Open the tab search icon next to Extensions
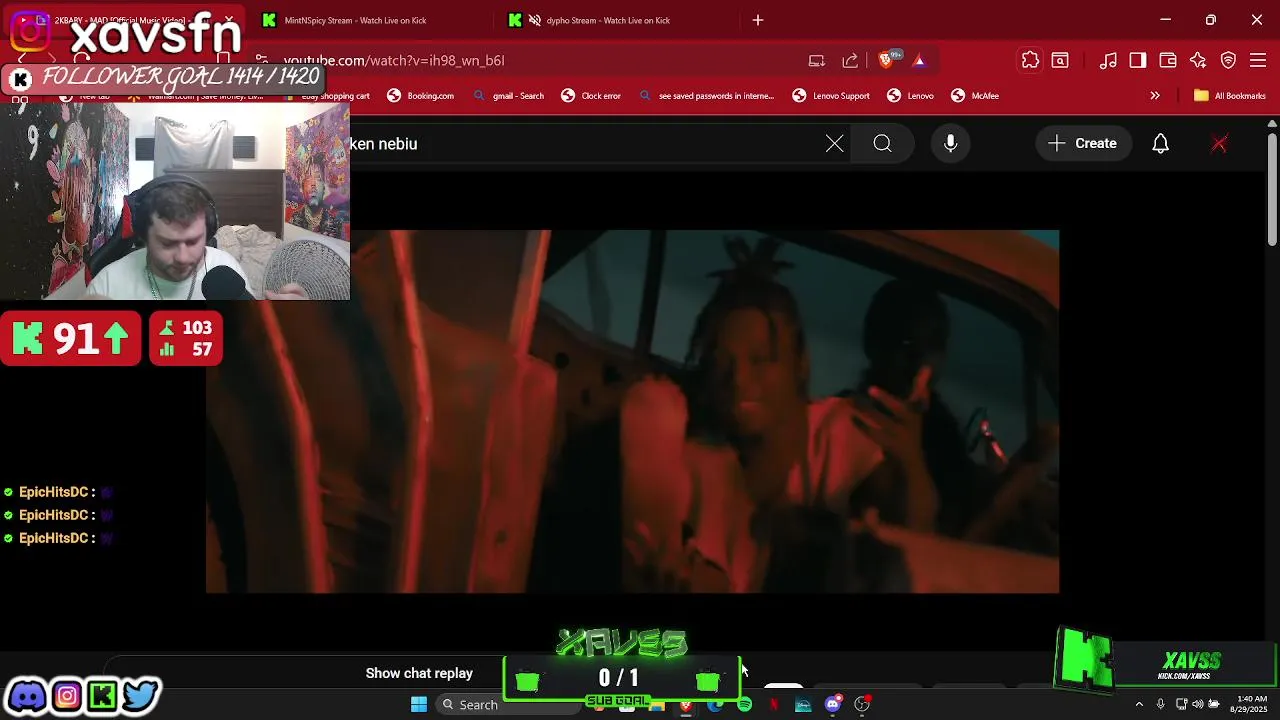This screenshot has width=1280, height=720. (x=1060, y=61)
